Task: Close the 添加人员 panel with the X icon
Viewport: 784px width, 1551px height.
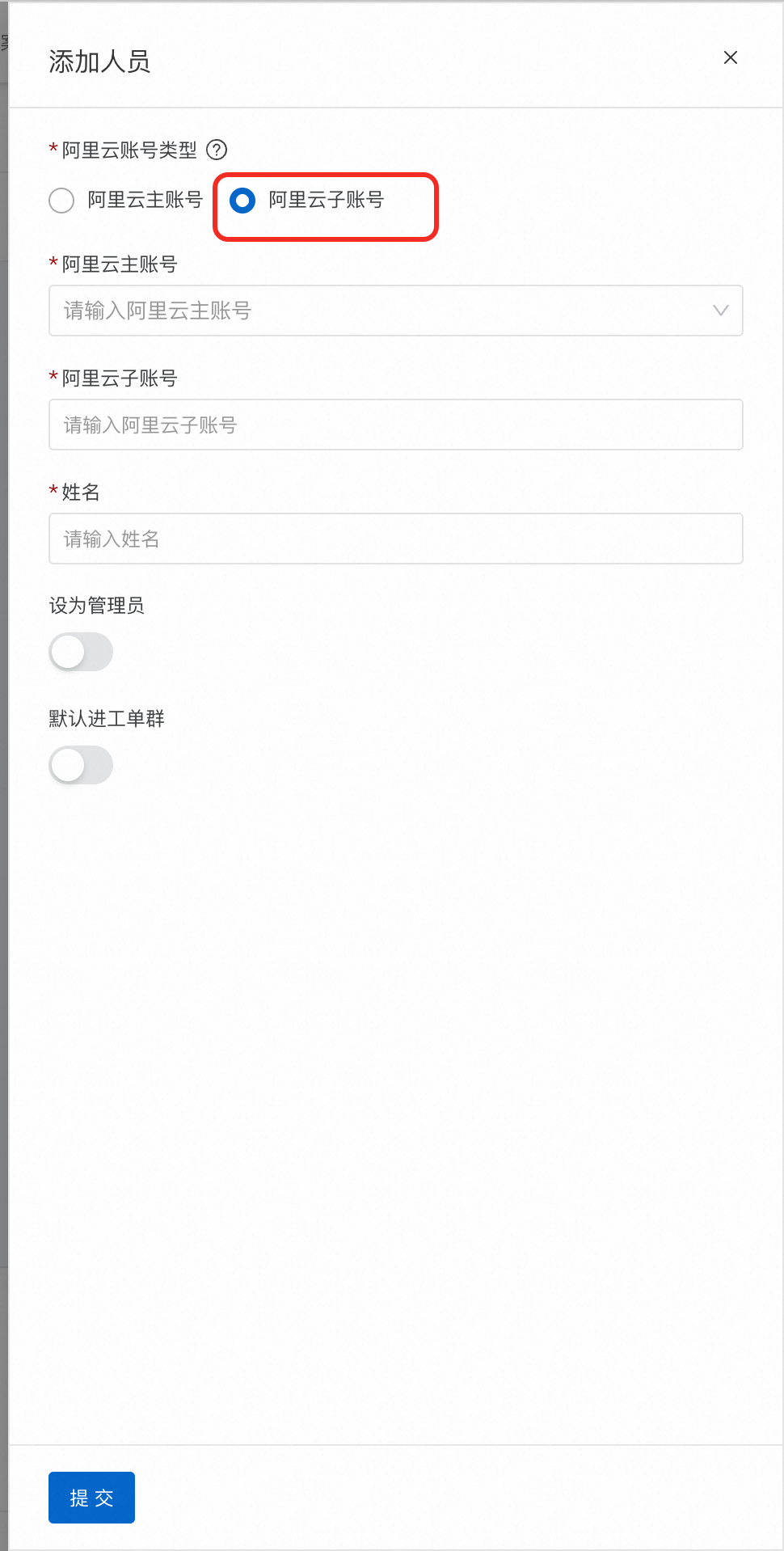Action: point(730,57)
